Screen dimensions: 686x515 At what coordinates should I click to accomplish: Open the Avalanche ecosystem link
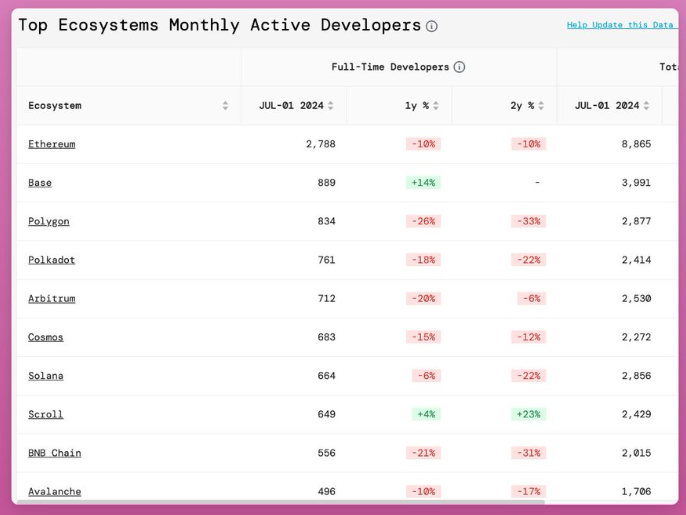(55, 491)
